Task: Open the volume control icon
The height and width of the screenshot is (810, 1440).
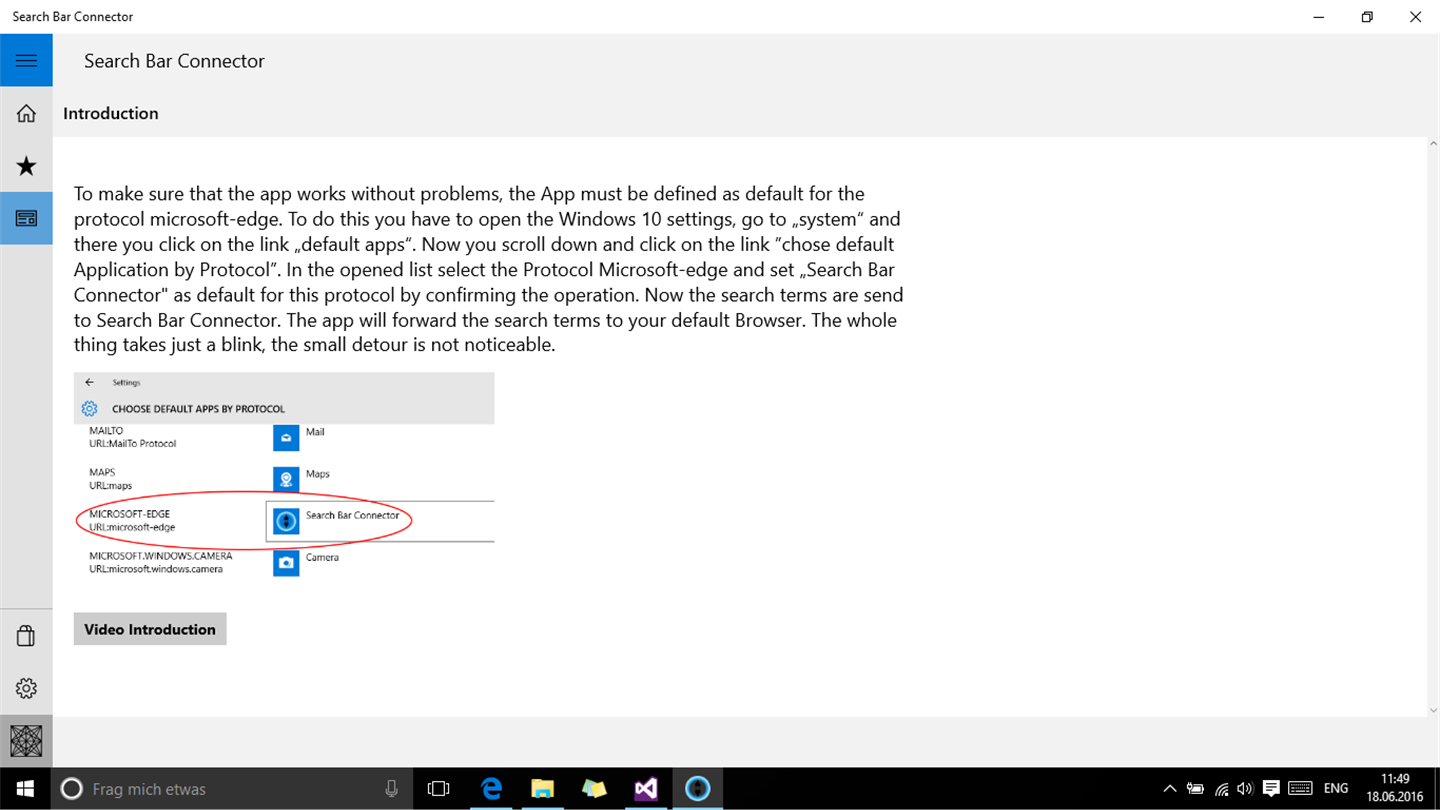Action: click(x=1245, y=789)
